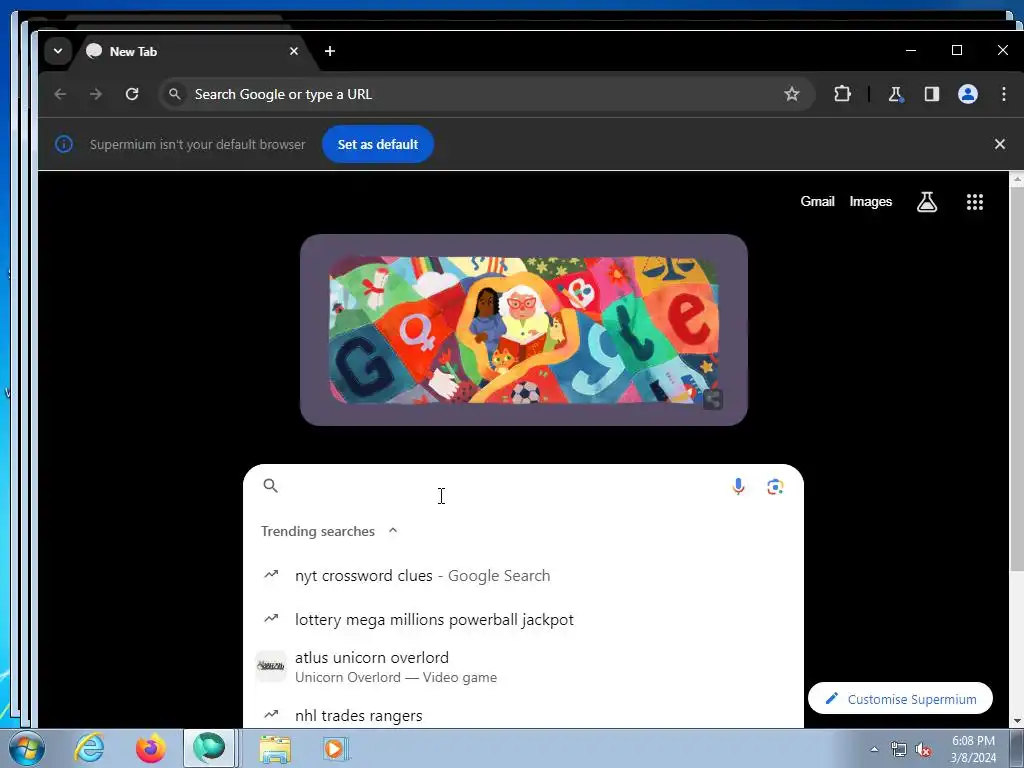Open Windows Media Player from taskbar
This screenshot has height=768, width=1024.
pos(335,748)
